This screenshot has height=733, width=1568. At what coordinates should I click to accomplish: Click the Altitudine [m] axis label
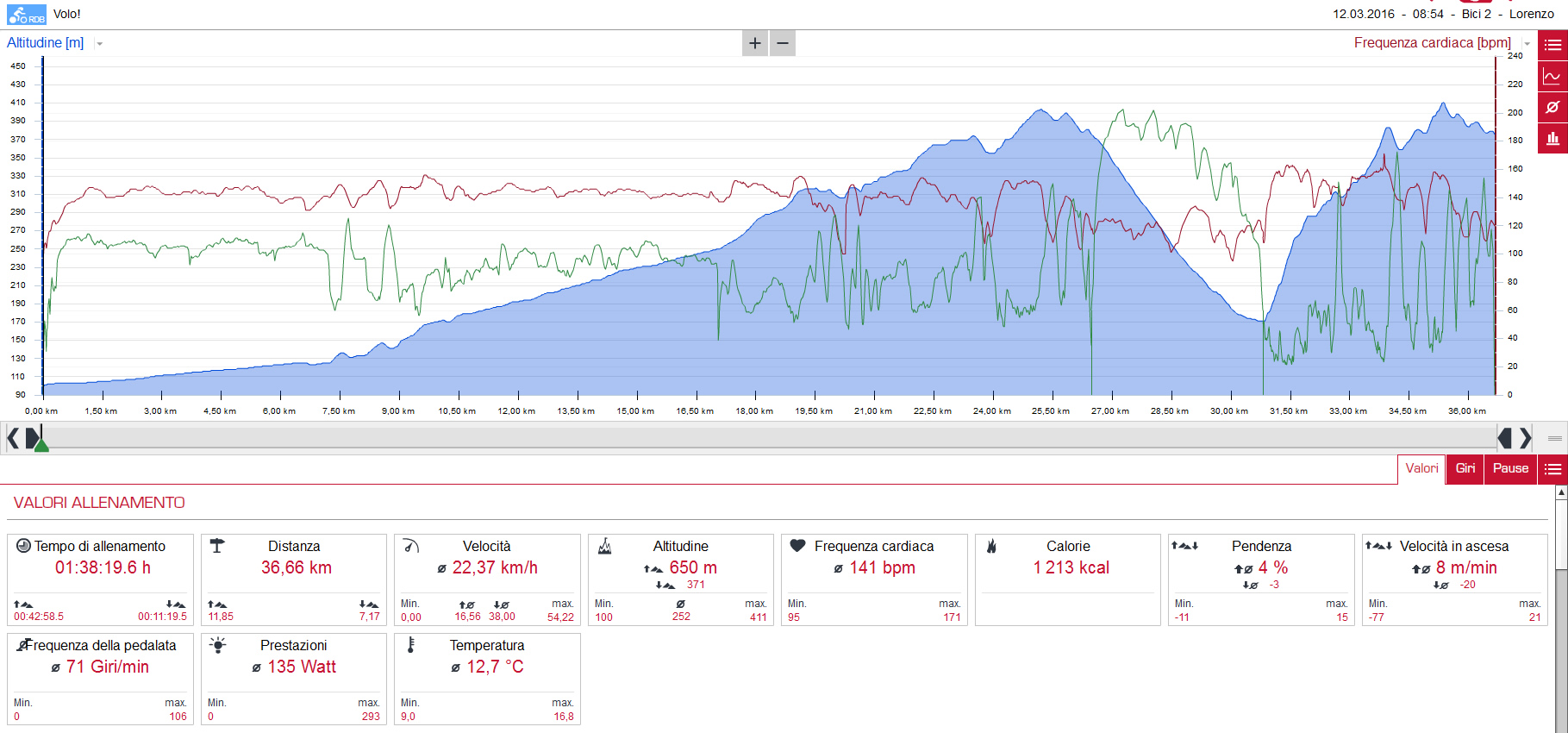(46, 42)
